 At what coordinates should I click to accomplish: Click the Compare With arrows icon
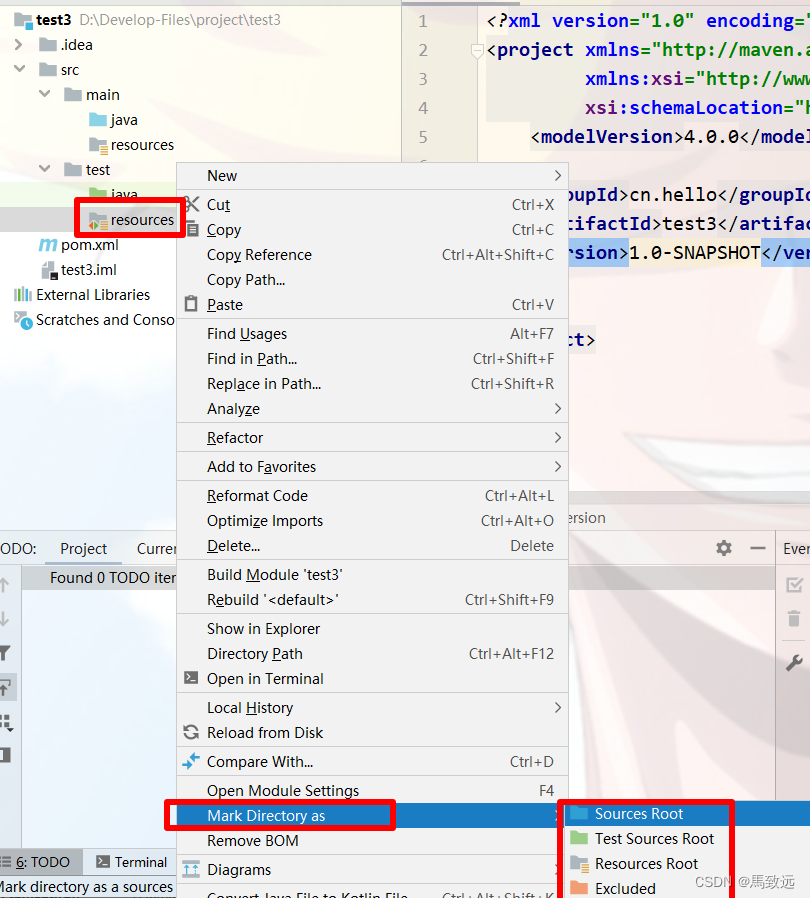point(191,761)
